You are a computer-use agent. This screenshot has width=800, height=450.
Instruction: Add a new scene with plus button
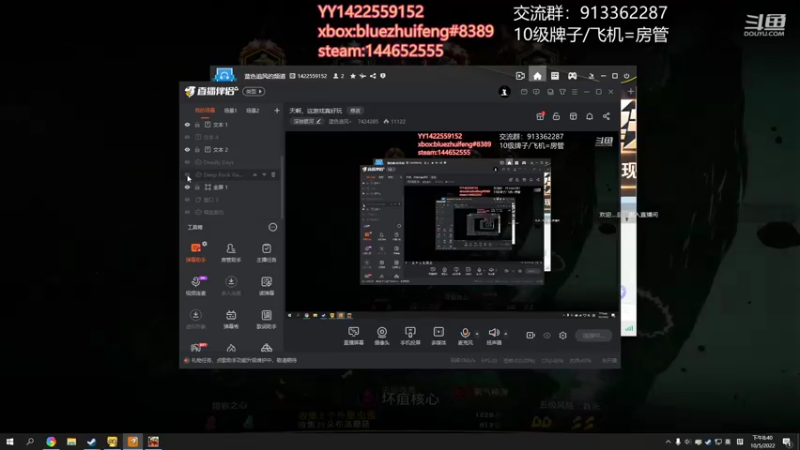(277, 110)
